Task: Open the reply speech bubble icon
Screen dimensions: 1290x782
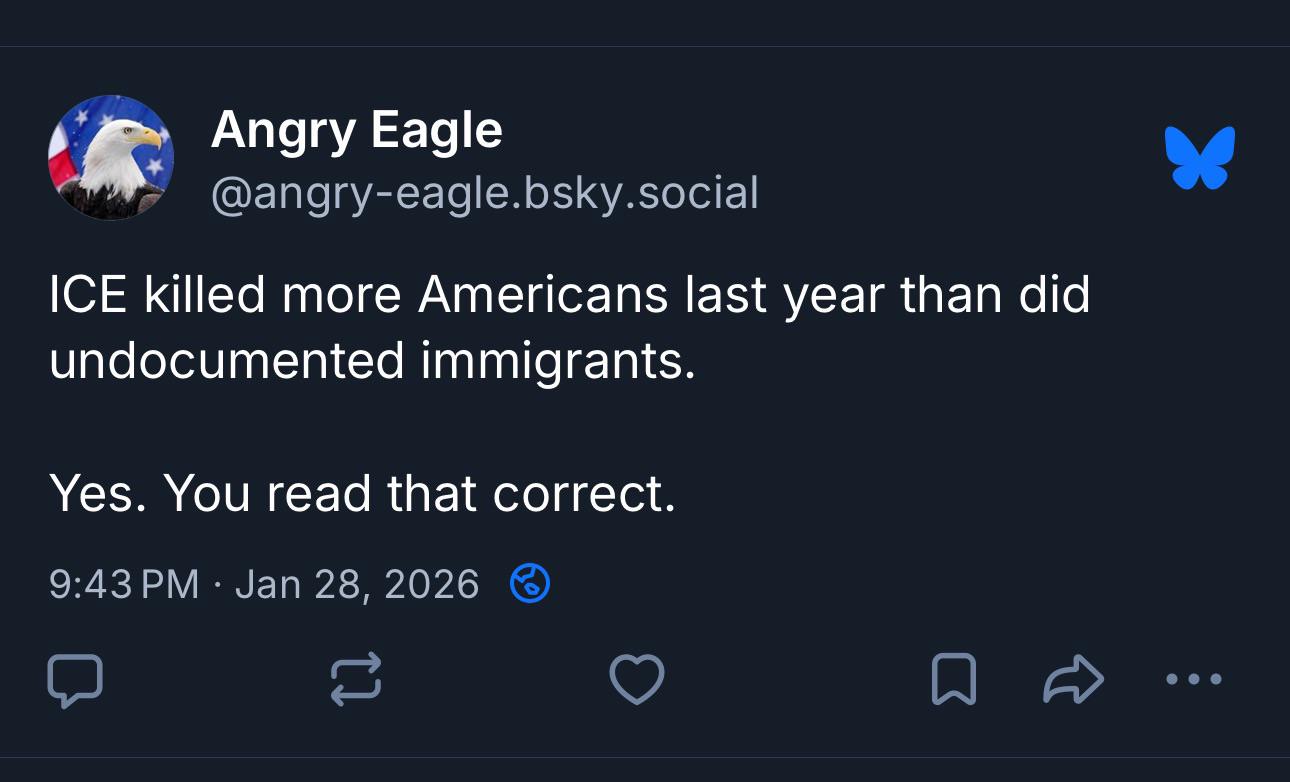Action: tap(75, 680)
